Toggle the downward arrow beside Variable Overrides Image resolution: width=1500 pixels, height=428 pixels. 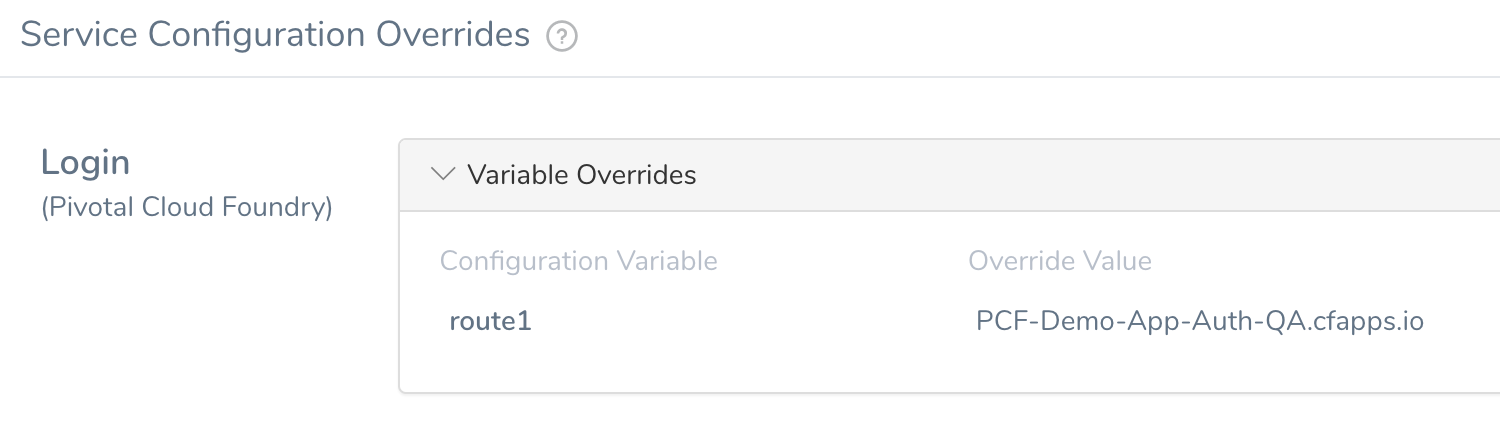coord(442,174)
